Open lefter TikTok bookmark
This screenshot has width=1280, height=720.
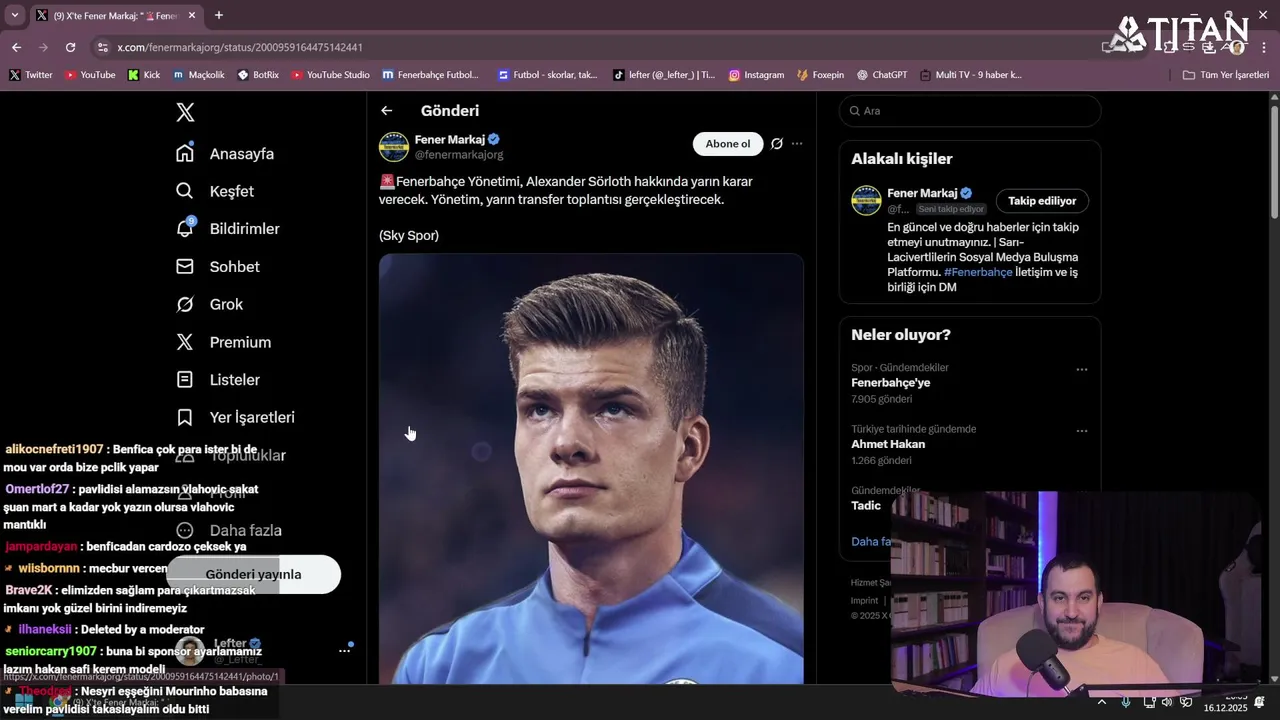(x=664, y=75)
